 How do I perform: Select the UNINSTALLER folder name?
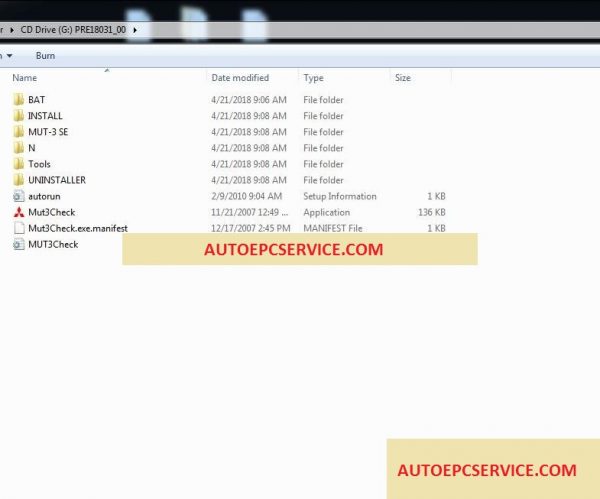(57, 180)
